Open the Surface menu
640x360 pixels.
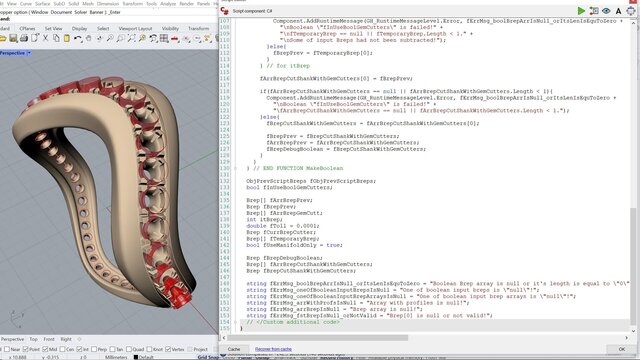pyautogui.click(x=42, y=4)
